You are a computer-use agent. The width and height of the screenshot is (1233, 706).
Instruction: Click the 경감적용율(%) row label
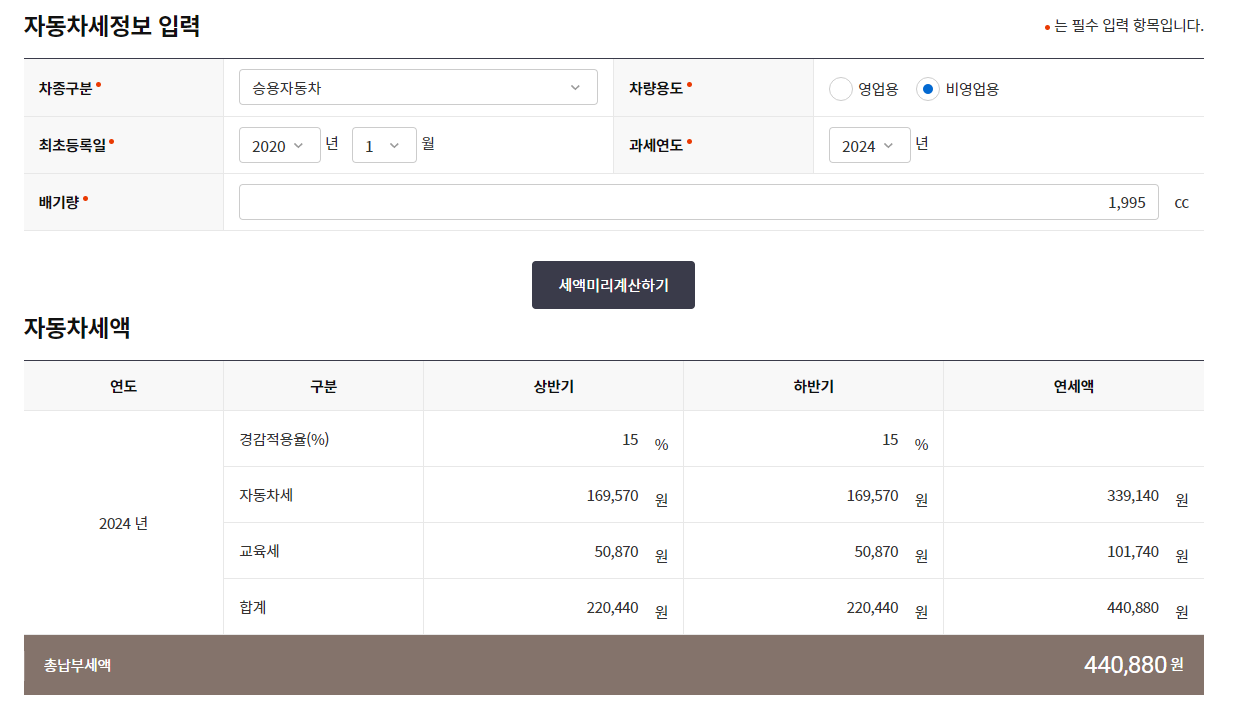[283, 438]
